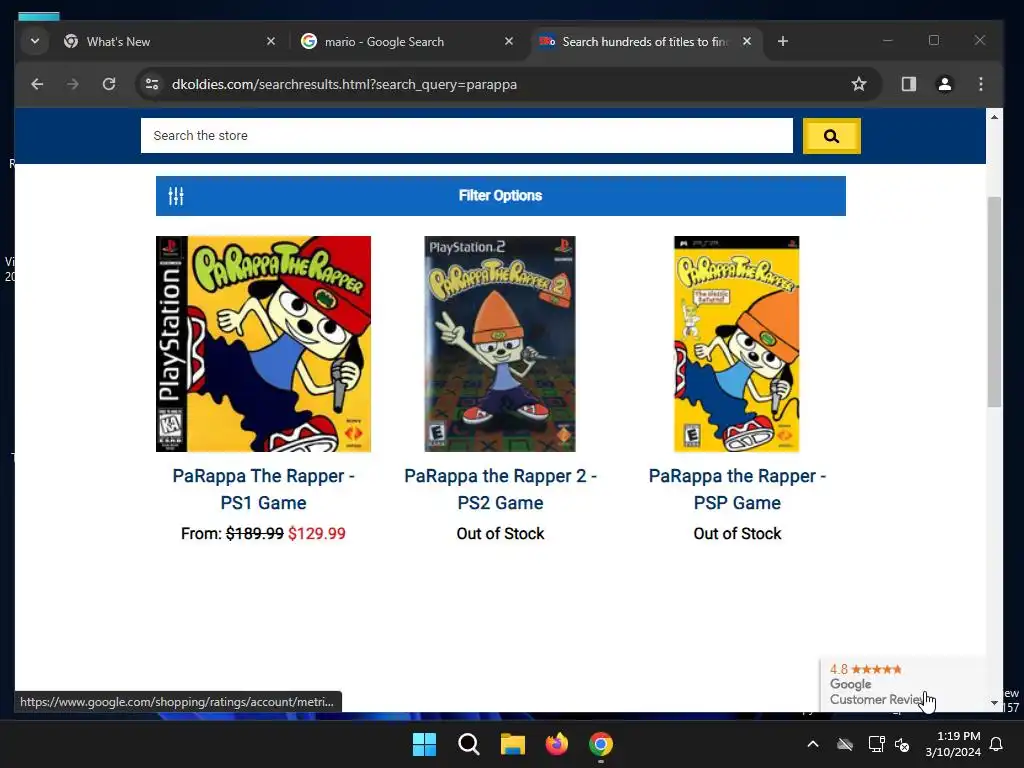Screen dimensions: 1024x768
Task: Click the scrollbar down arrow
Action: coord(994,703)
